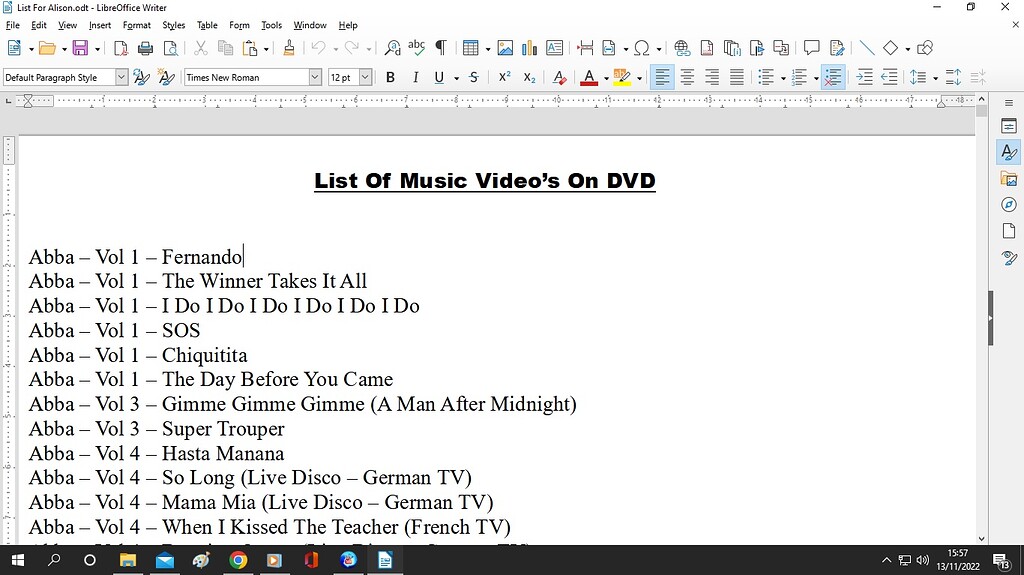Export the document as PDF
The image size is (1024, 575).
click(121, 48)
